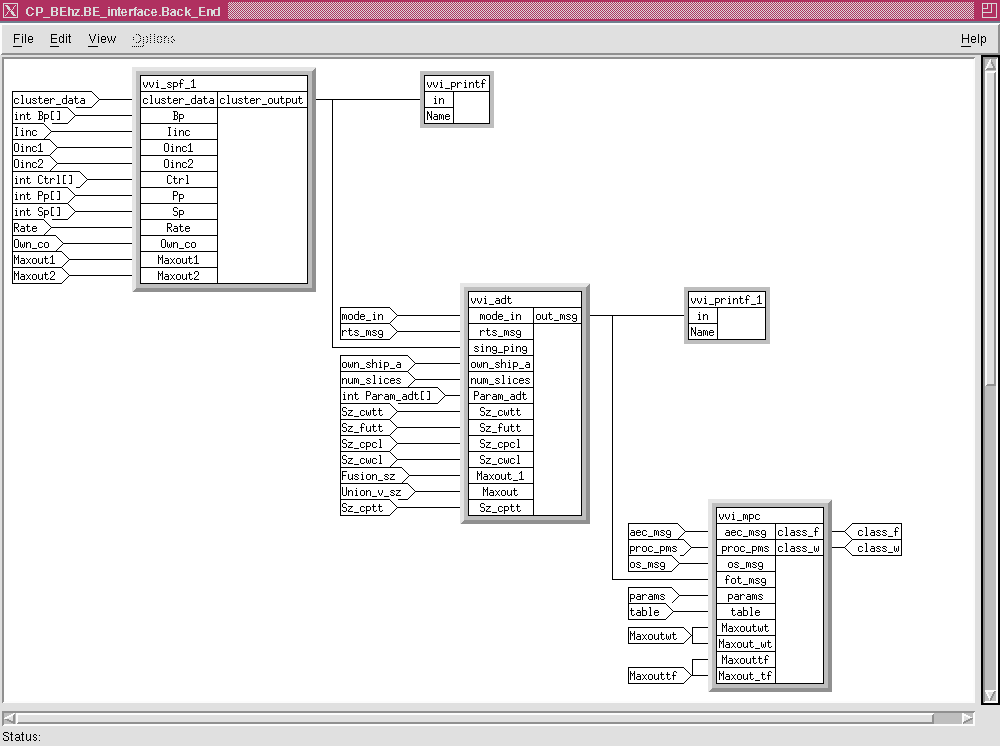Open the Edit menu
This screenshot has height=746, width=1000.
point(61,39)
